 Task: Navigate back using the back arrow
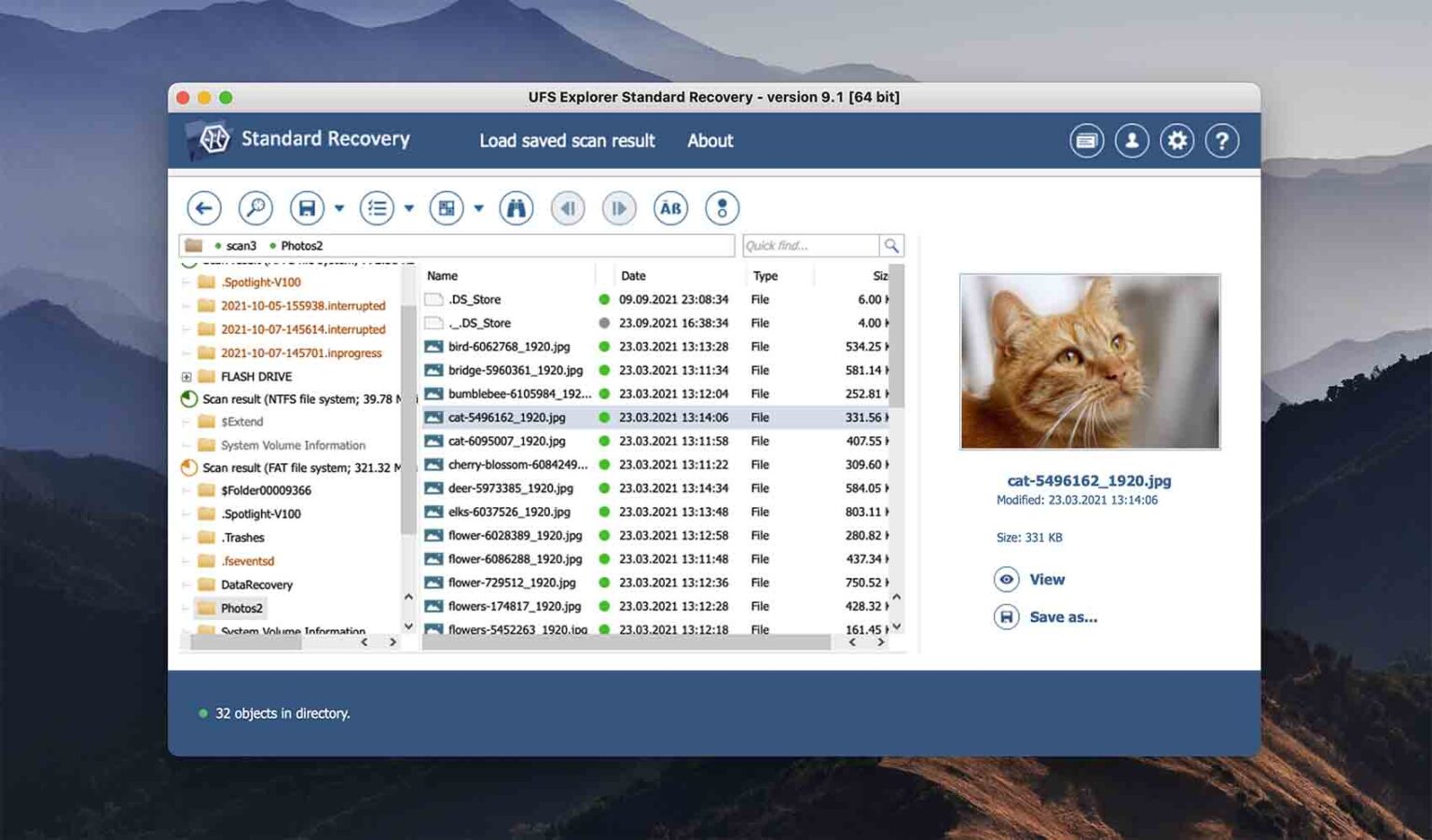tap(203, 207)
